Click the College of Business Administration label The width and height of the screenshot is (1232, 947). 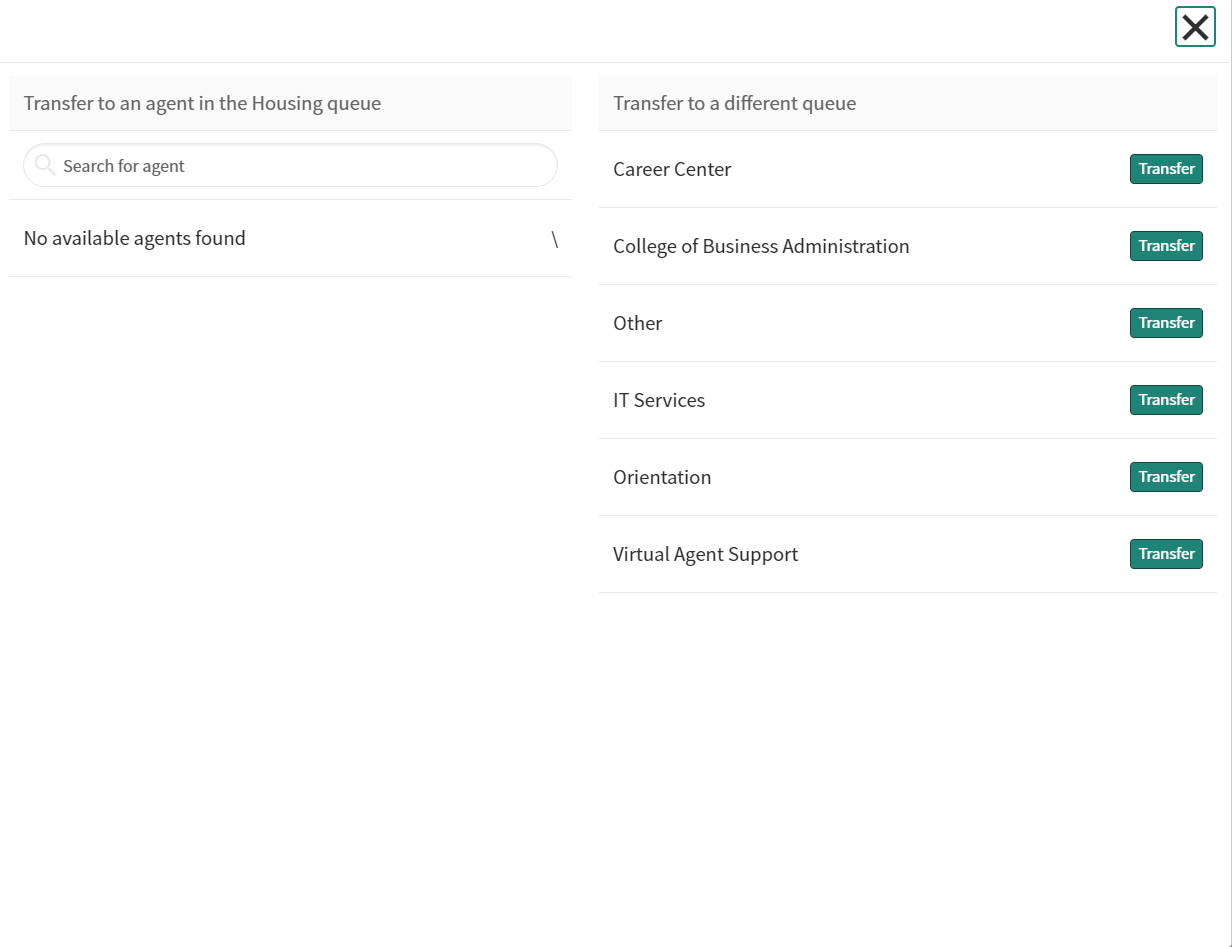pyautogui.click(x=761, y=246)
